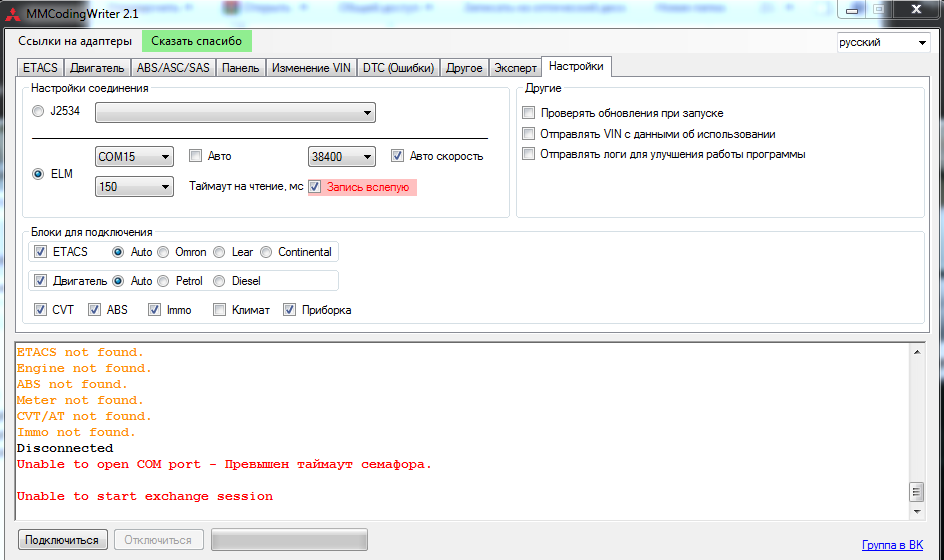
Task: Toggle the Immo checkbox
Action: coord(155,310)
